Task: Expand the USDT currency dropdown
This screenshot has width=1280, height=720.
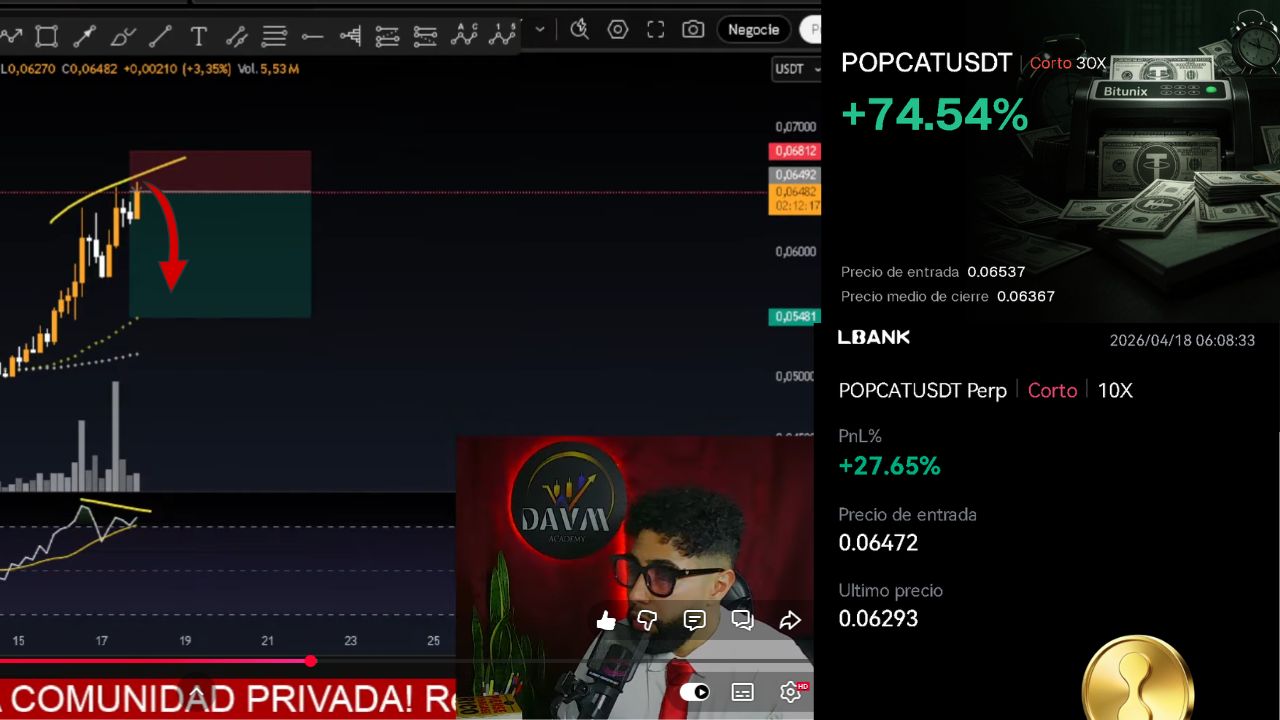Action: [x=796, y=69]
